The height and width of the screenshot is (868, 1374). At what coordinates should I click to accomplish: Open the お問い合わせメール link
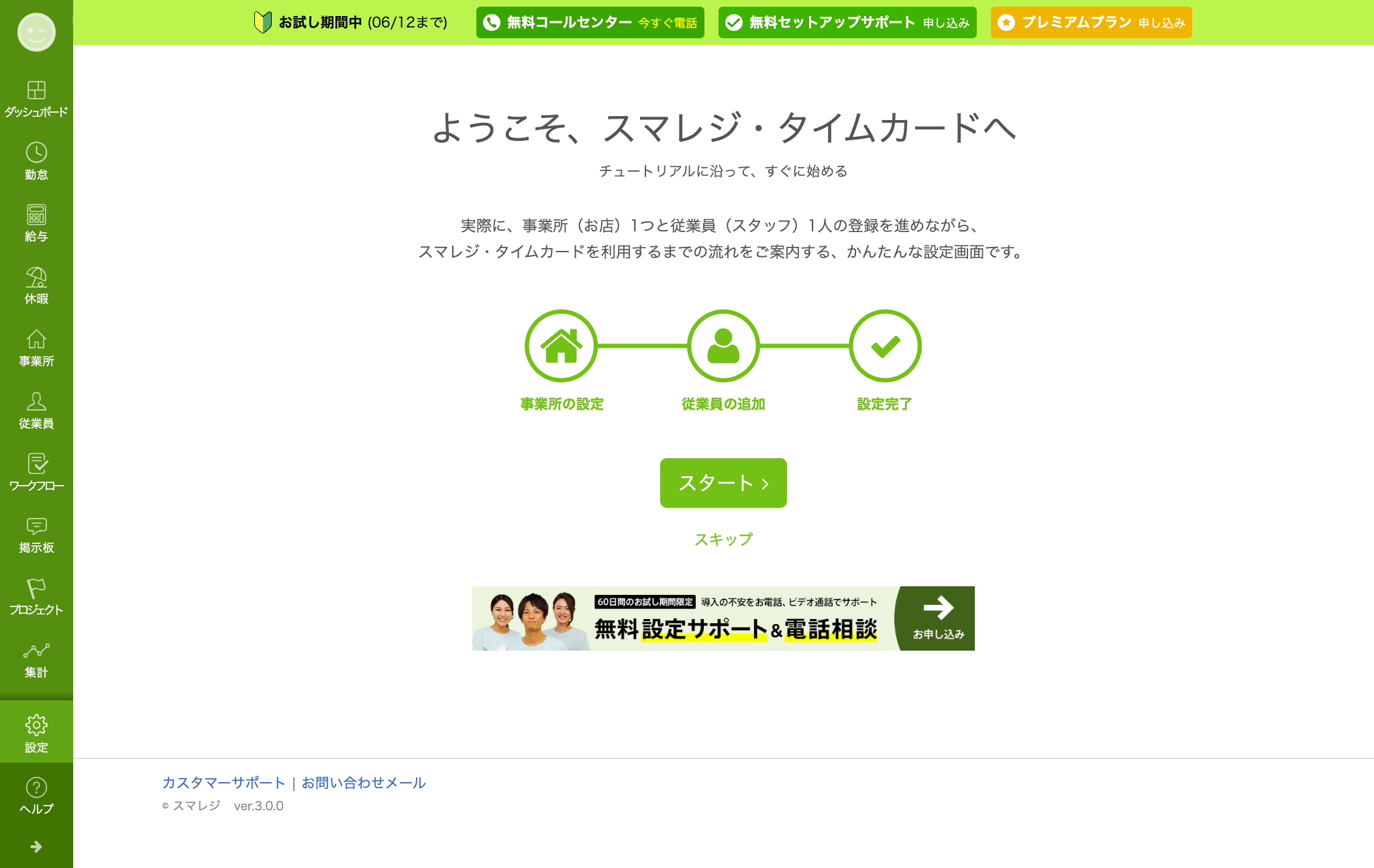[364, 783]
